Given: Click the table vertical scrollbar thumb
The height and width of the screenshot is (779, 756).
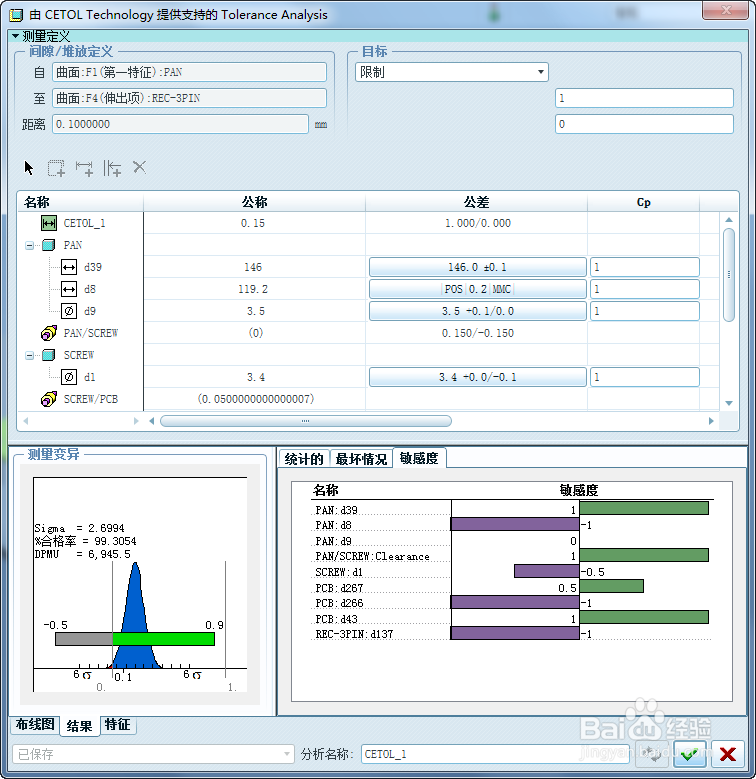Looking at the screenshot, I should pyautogui.click(x=729, y=275).
